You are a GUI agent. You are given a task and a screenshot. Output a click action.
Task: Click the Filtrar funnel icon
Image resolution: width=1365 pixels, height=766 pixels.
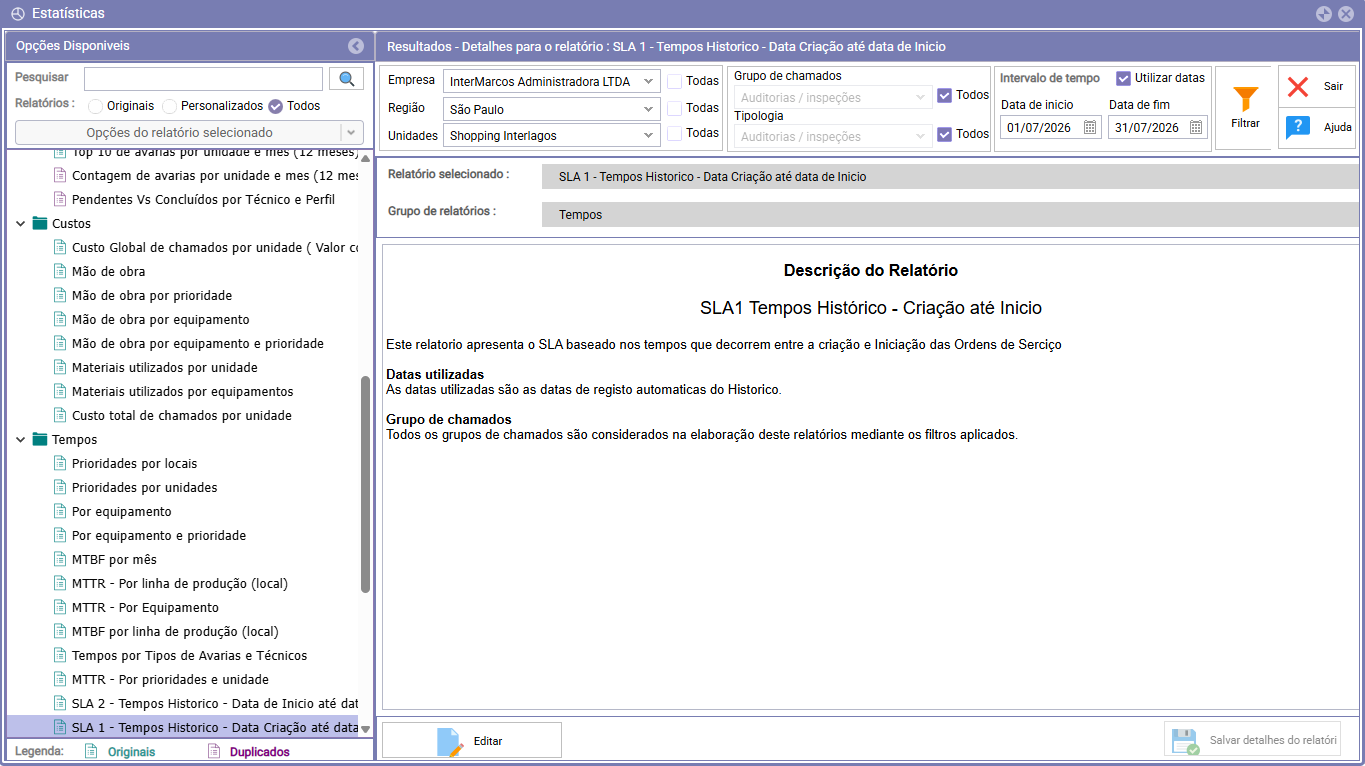(x=1245, y=98)
